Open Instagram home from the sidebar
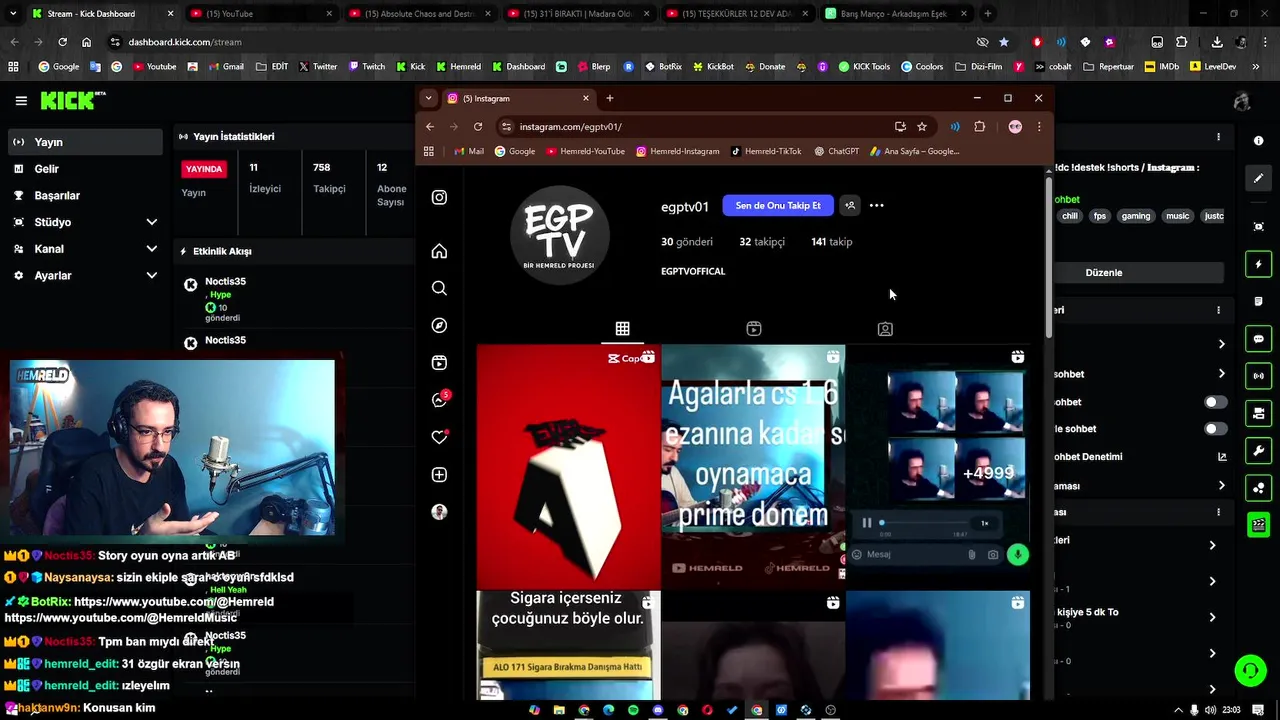This screenshot has width=1280, height=720. [x=439, y=251]
